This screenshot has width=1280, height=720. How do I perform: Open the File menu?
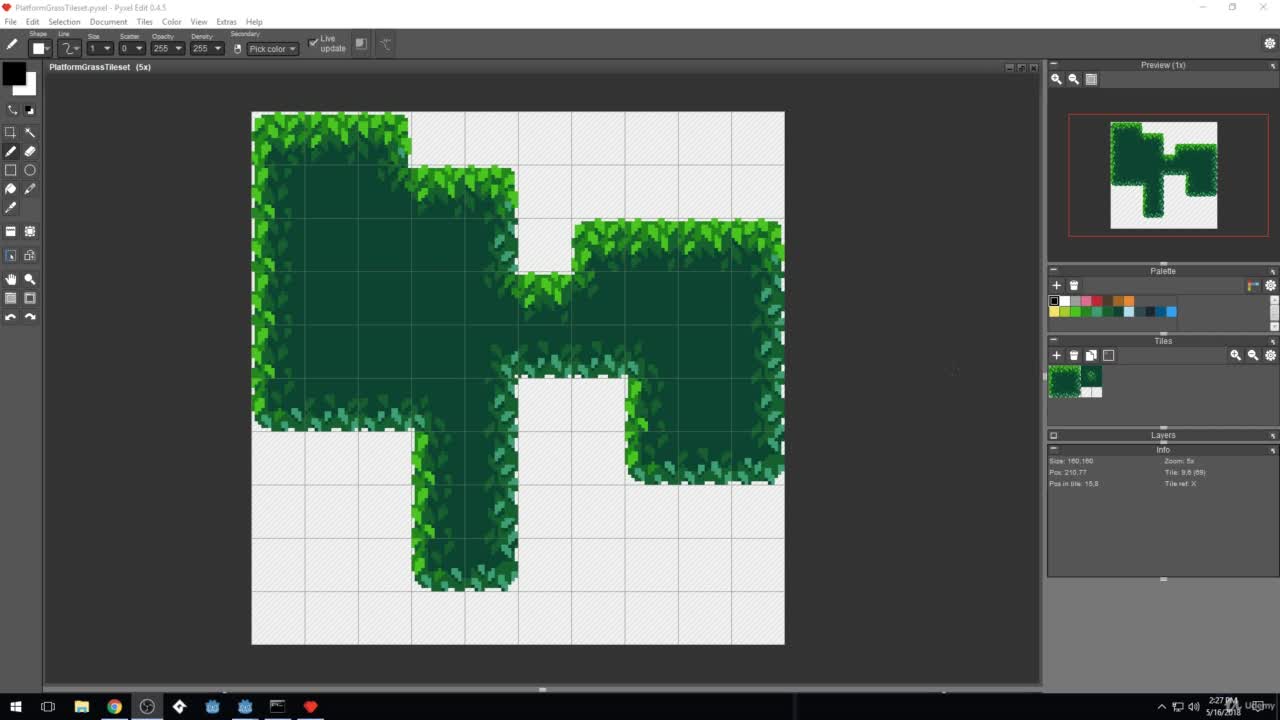(10, 21)
